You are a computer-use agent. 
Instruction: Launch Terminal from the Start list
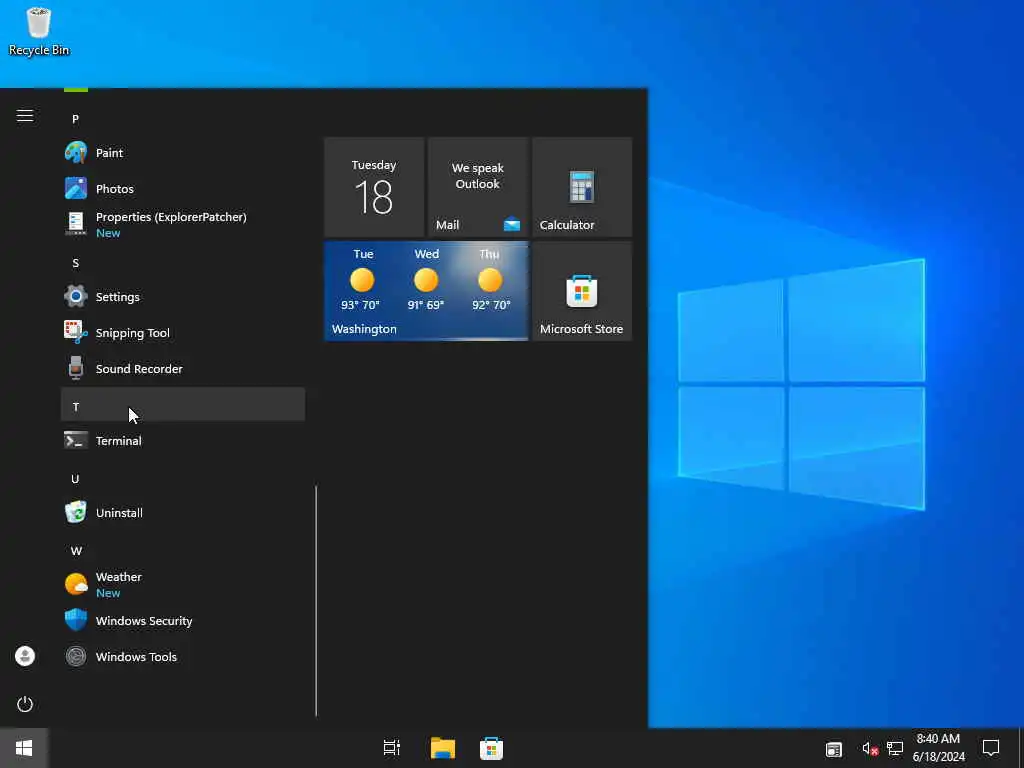pyautogui.click(x=183, y=441)
